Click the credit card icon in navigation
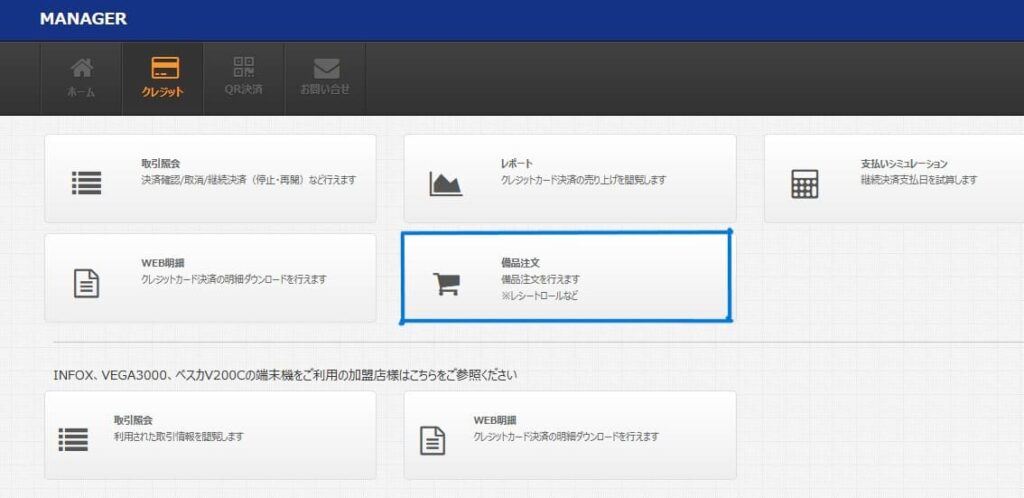Screen dimensions: 1024x498 pyautogui.click(x=165, y=68)
